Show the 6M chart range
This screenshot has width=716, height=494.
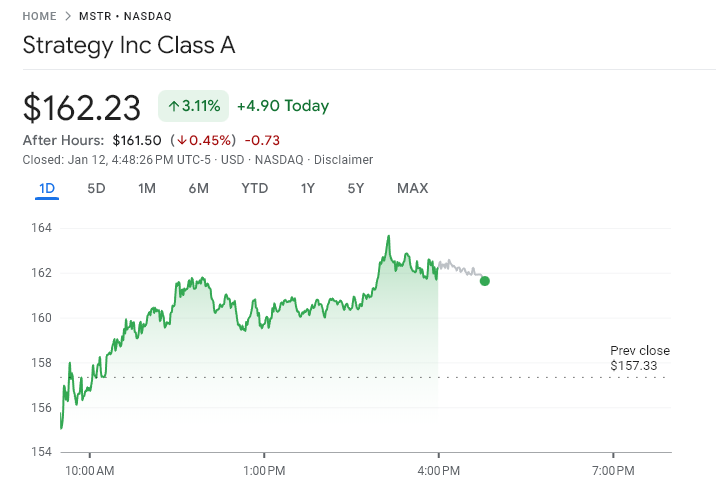(198, 188)
